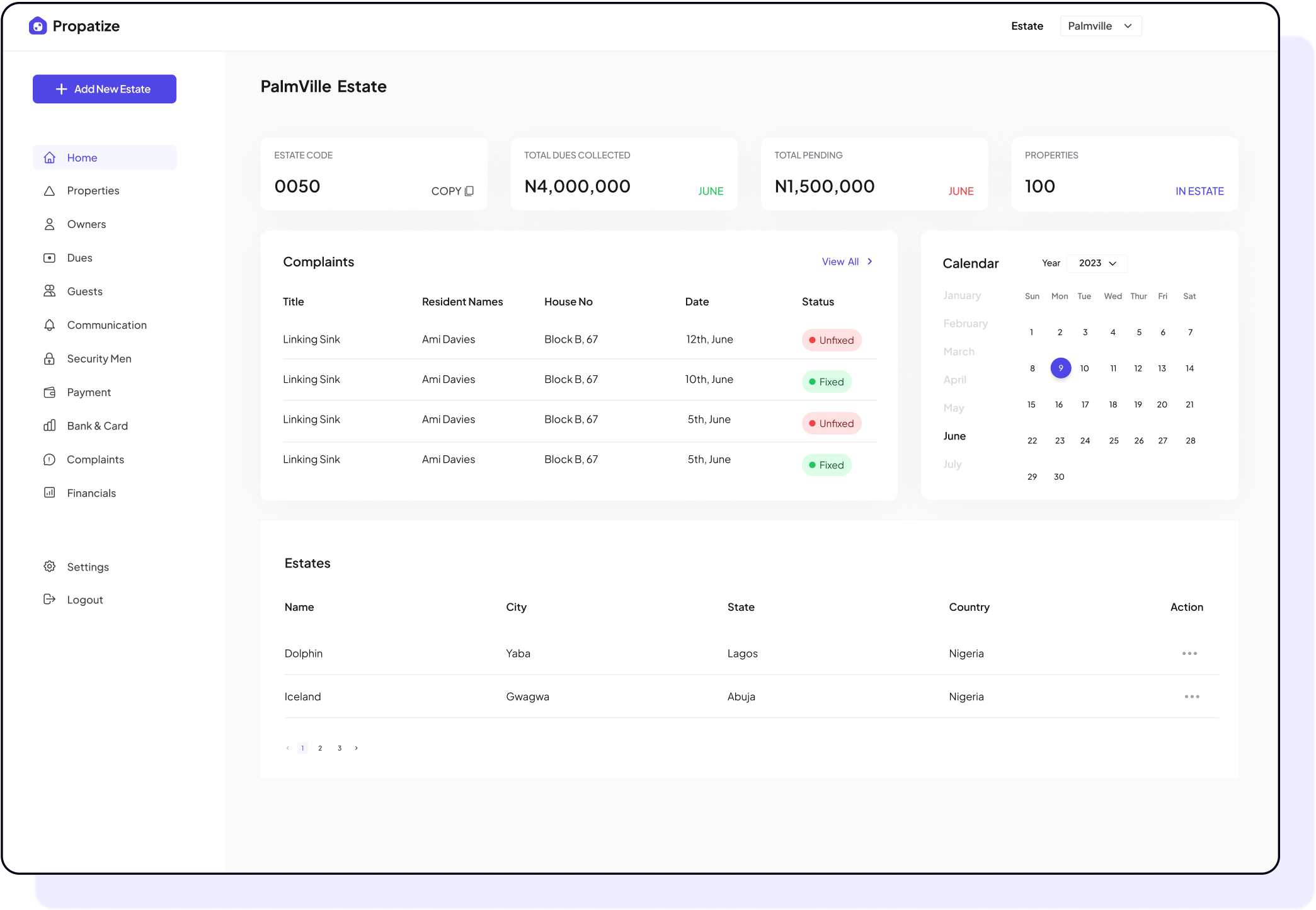
Task: Click the Propatize logo icon
Action: pos(38,26)
